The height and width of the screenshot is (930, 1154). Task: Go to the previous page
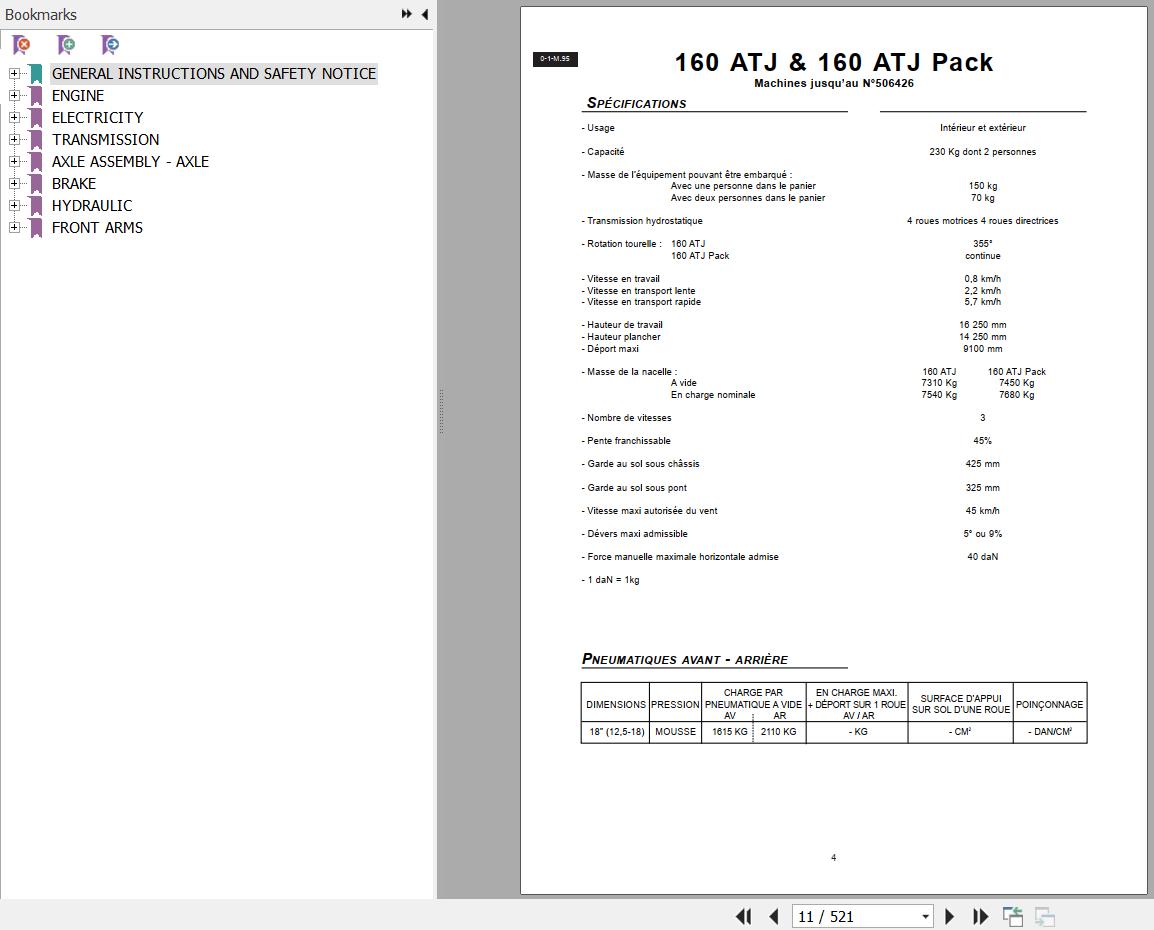[774, 916]
